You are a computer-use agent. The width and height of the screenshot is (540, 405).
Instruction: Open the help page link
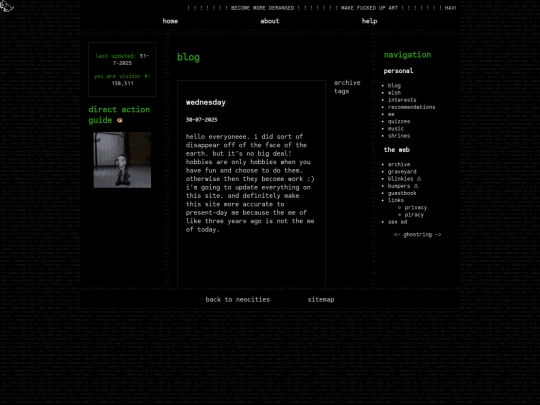point(369,21)
